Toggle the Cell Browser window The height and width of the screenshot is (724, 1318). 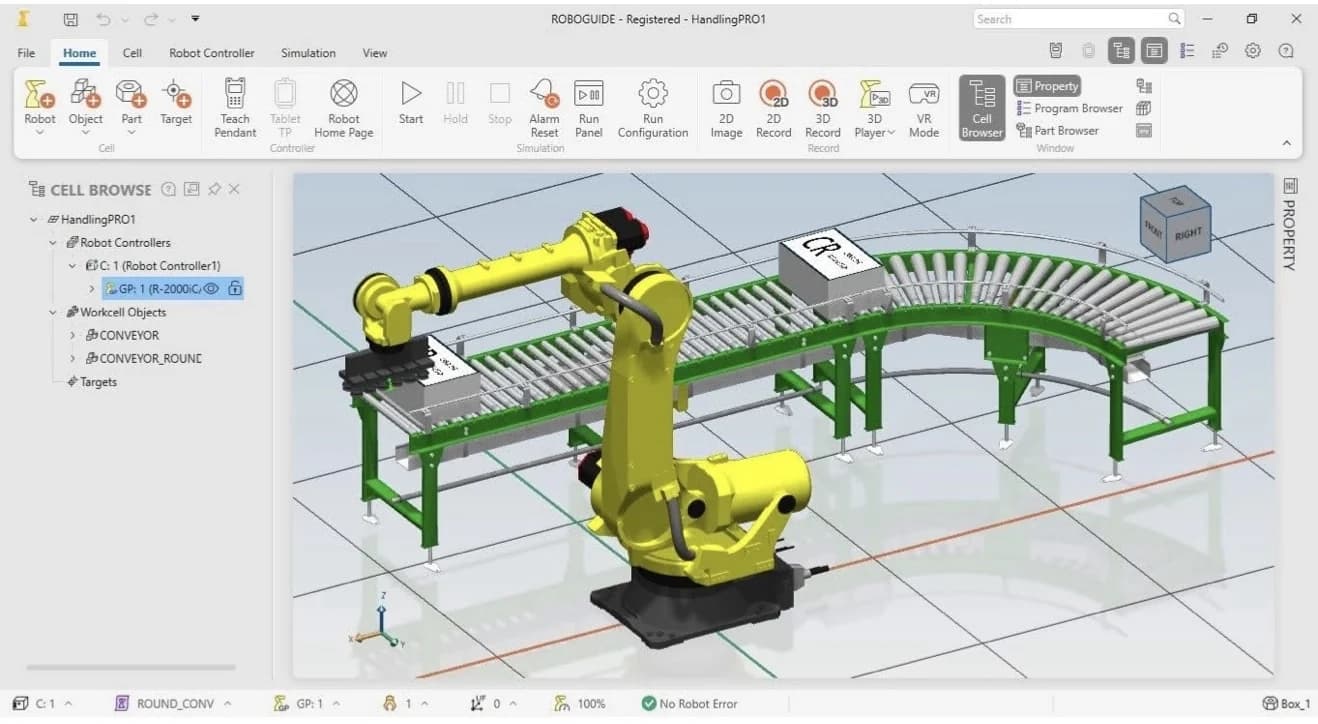pos(982,108)
